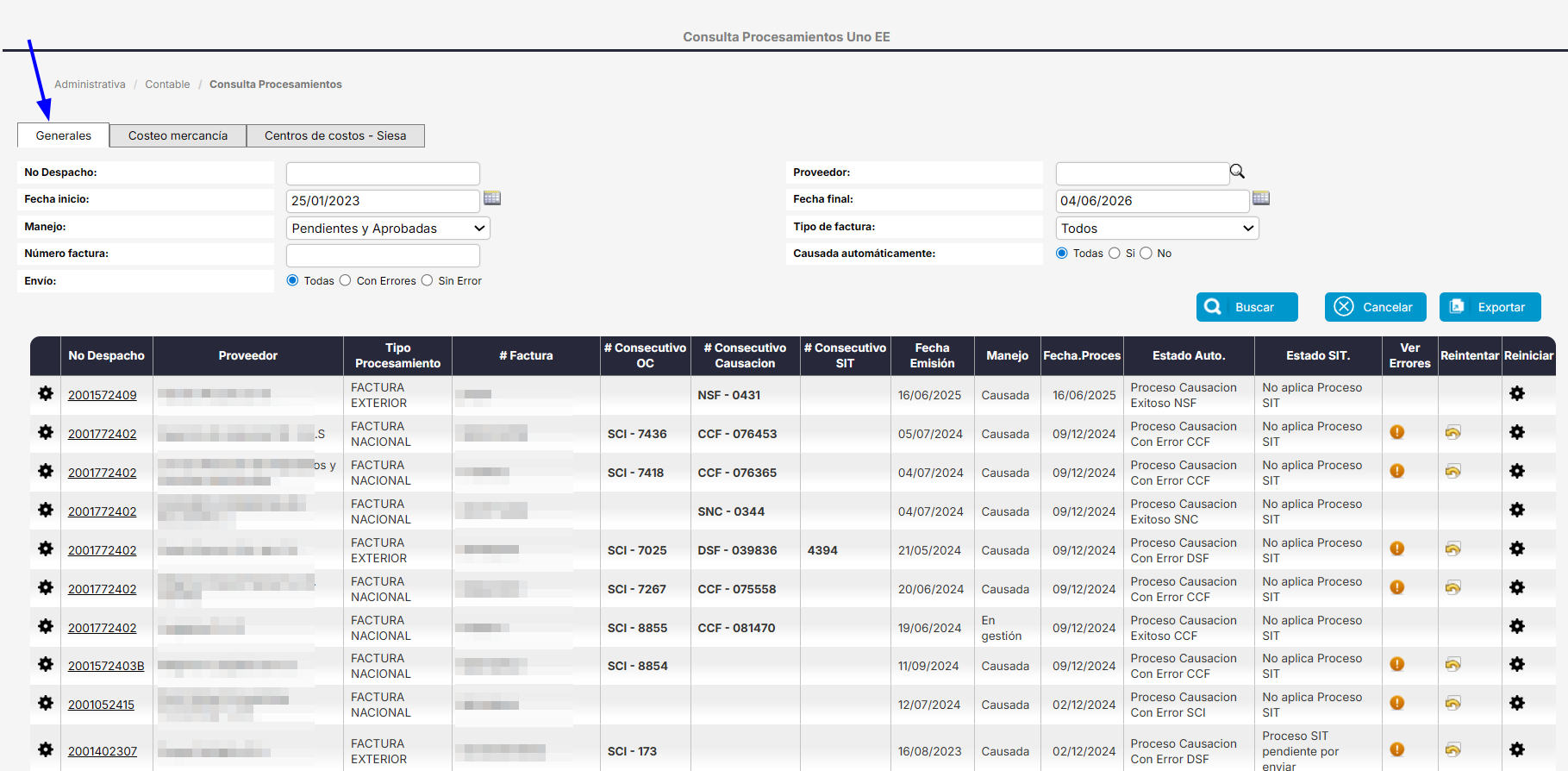Retry the SCI - 7025 processing row
1568x771 pixels.
click(x=1452, y=549)
